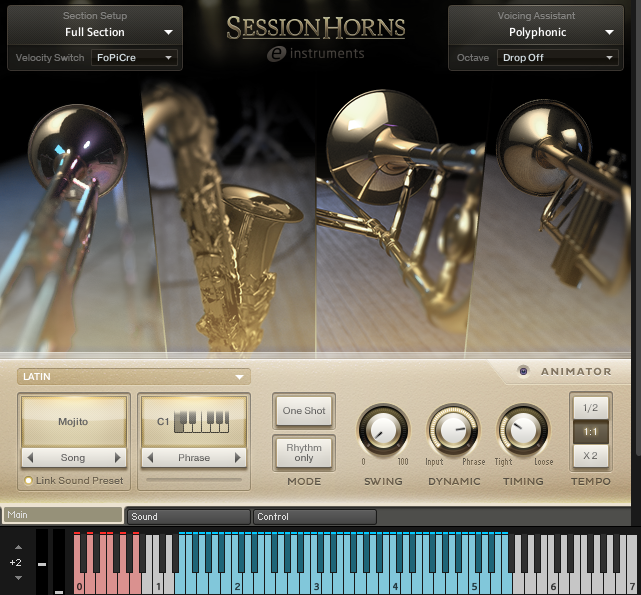Click the Dynamic knob

point(453,430)
